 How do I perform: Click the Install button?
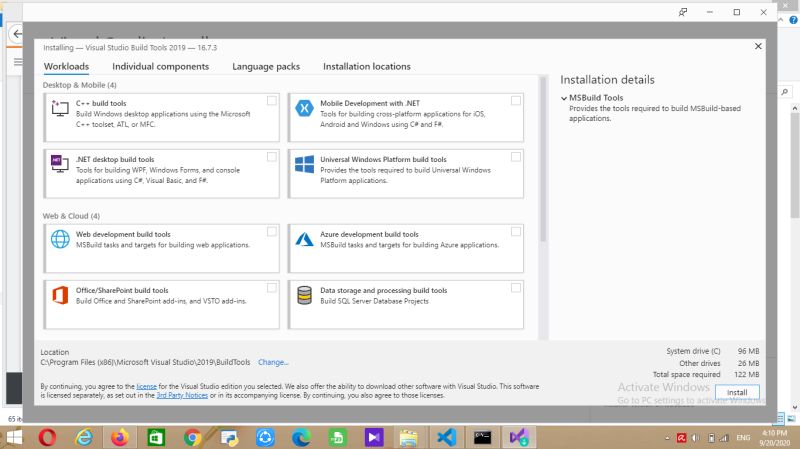pos(737,392)
